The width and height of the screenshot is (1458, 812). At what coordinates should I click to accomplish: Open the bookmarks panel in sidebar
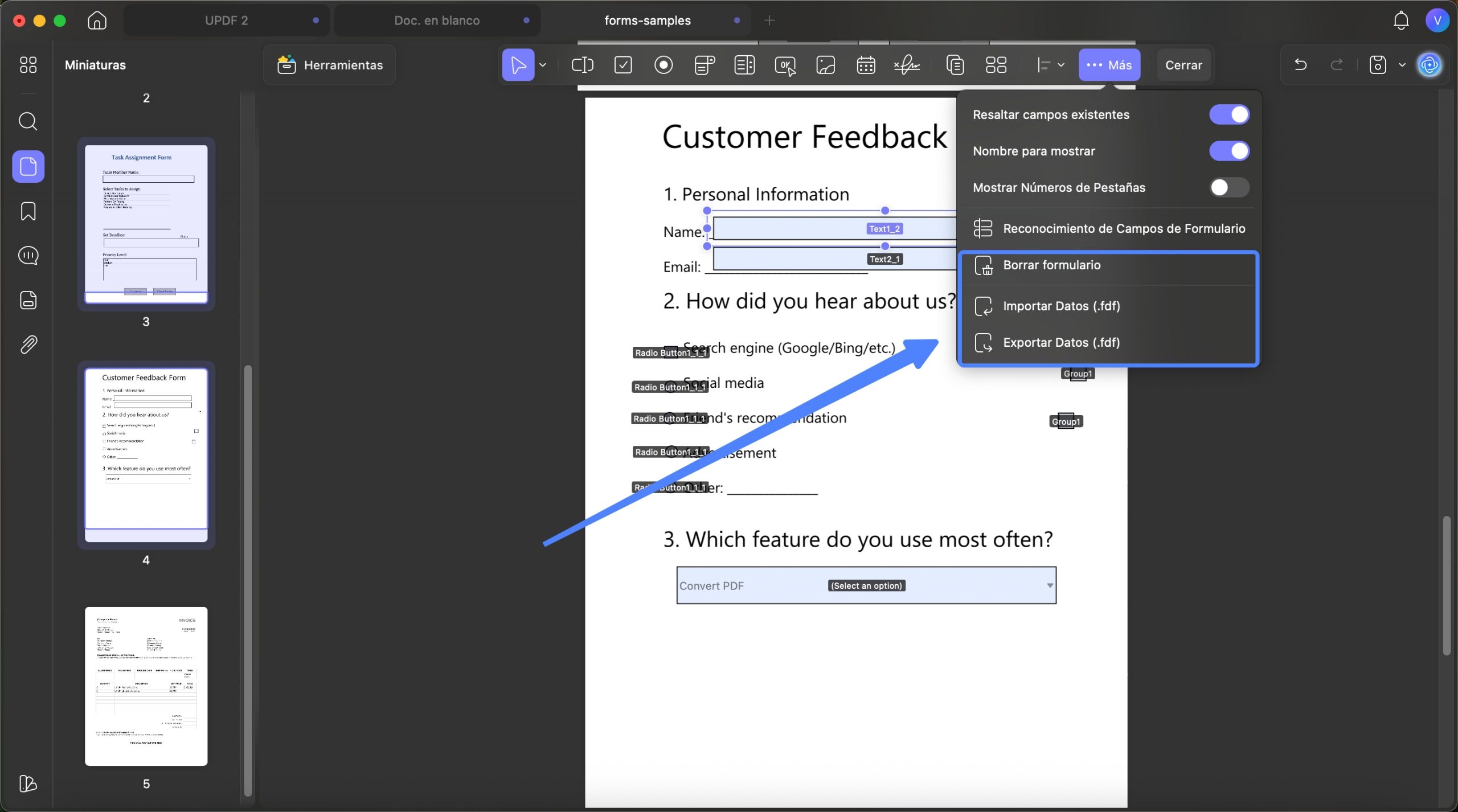coord(28,211)
